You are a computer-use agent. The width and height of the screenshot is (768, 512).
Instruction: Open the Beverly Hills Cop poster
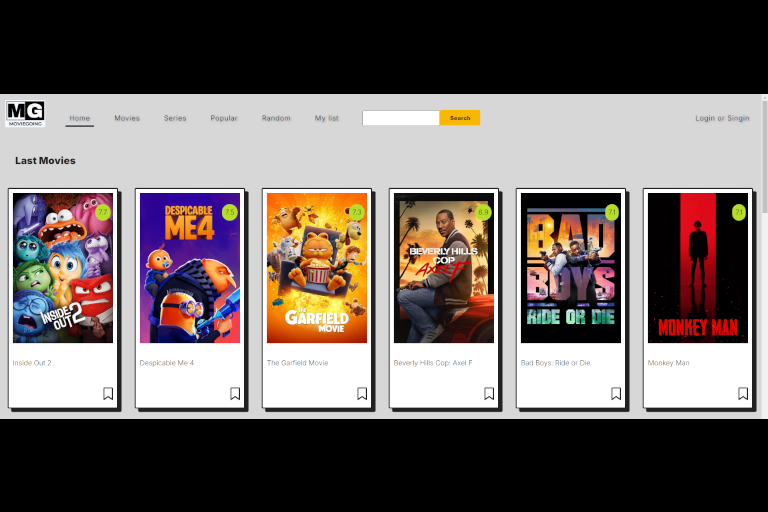click(x=444, y=268)
